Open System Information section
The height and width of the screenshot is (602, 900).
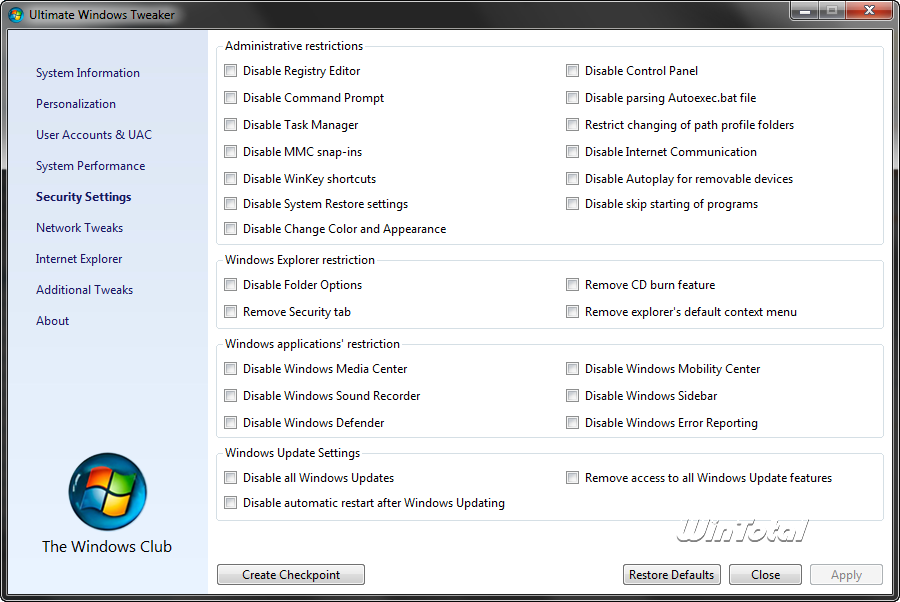point(88,73)
